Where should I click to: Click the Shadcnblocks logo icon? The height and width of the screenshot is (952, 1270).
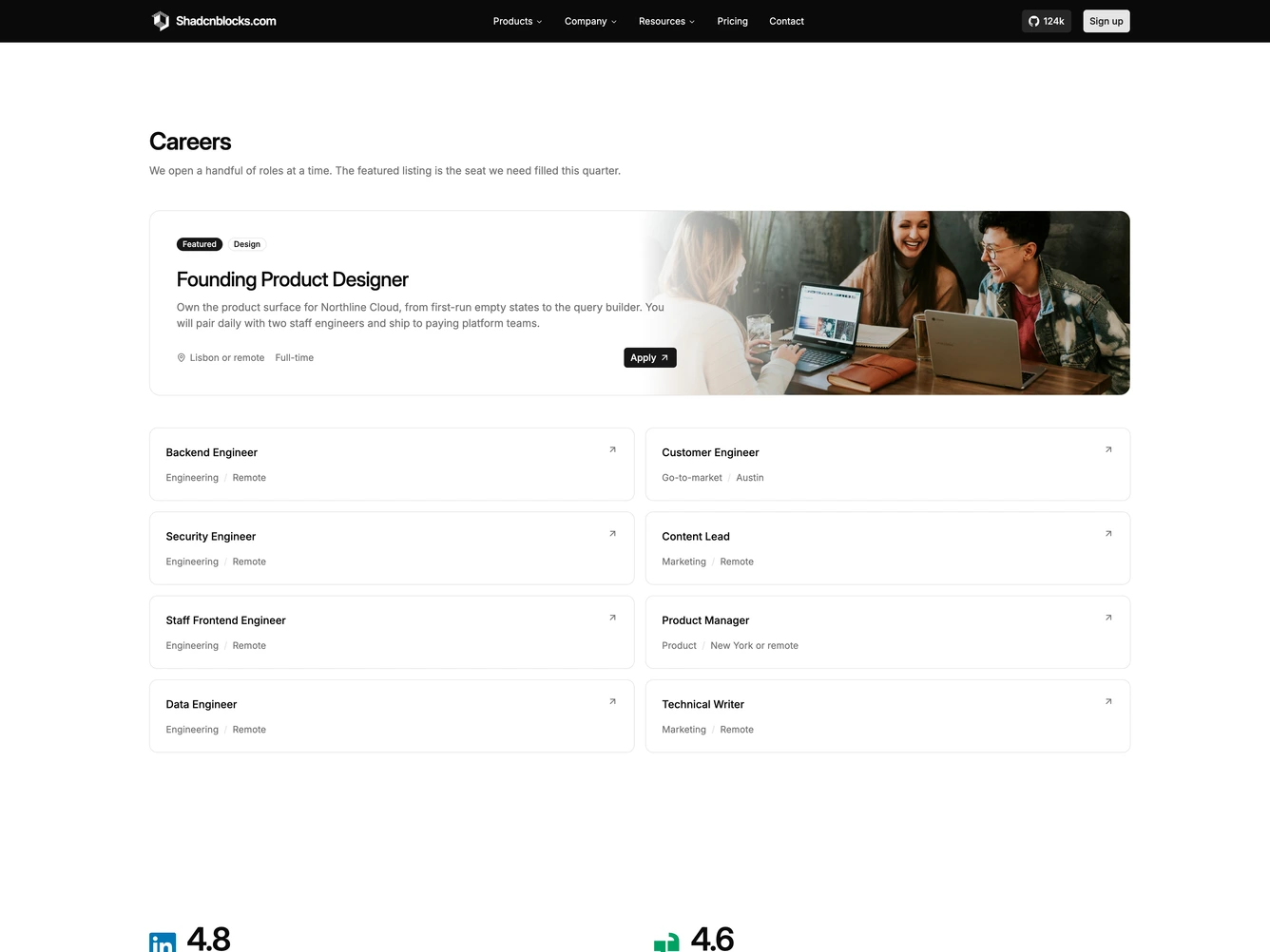[x=161, y=21]
